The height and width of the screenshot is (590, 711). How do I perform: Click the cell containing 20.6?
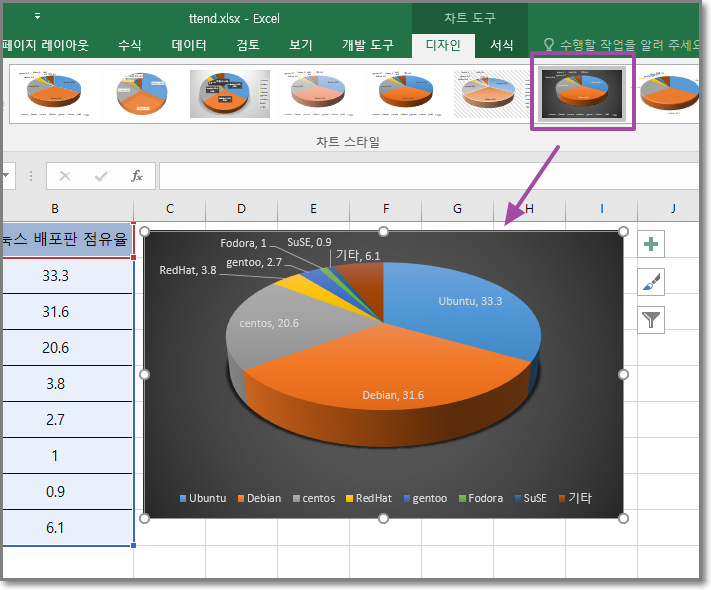tap(67, 347)
